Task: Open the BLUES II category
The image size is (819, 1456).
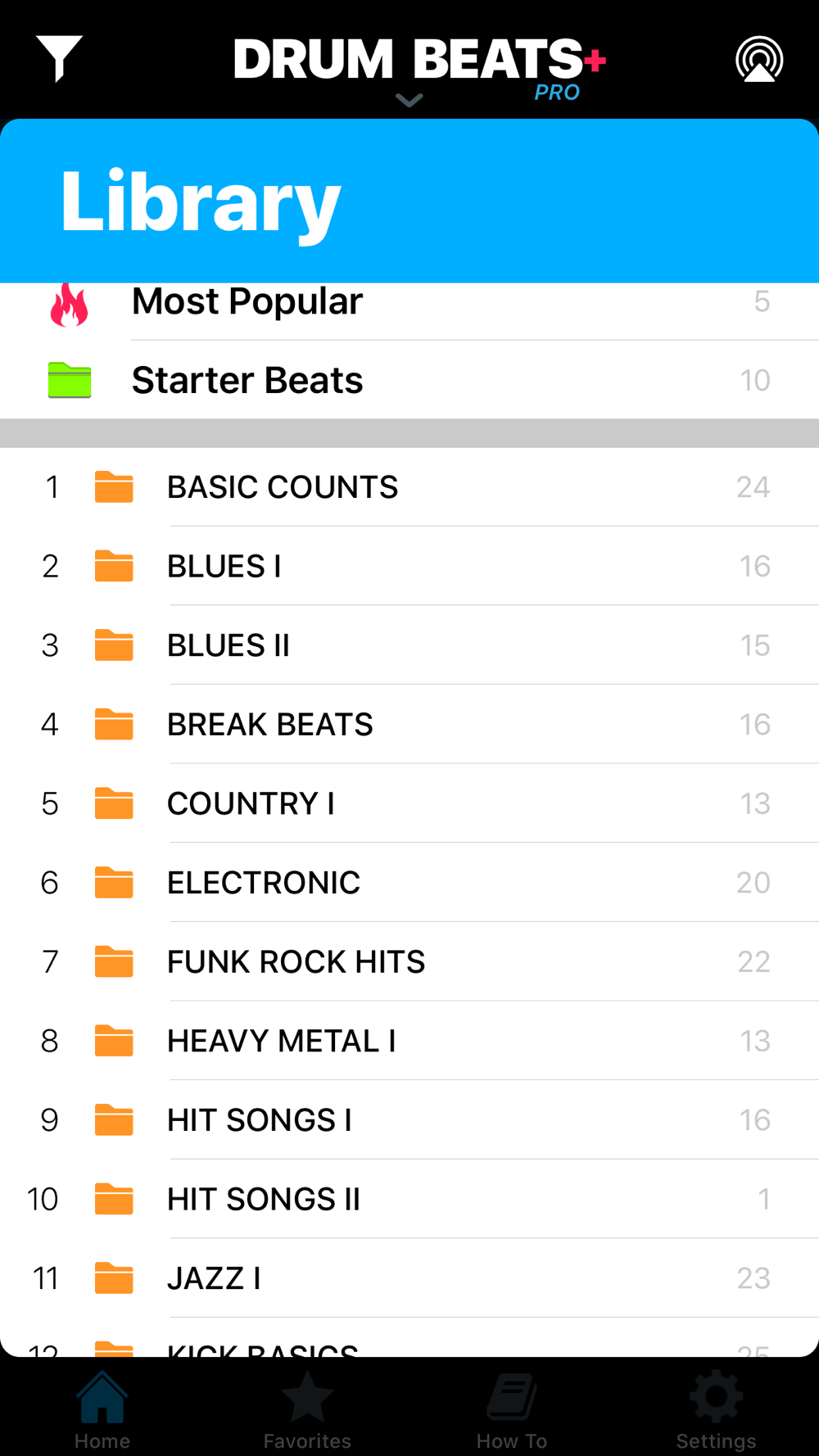Action: (409, 645)
